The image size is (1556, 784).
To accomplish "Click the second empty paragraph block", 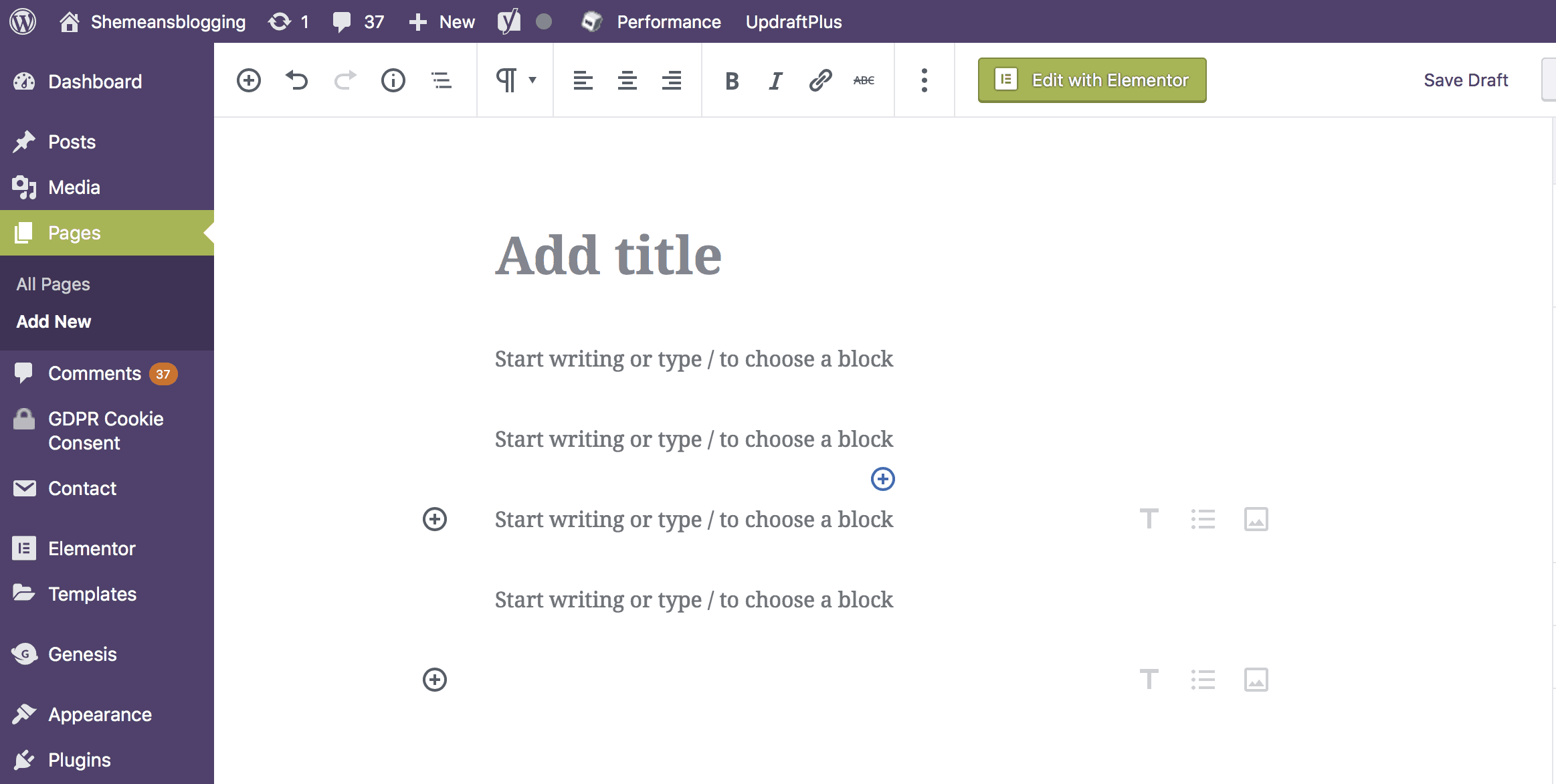I will pyautogui.click(x=882, y=439).
